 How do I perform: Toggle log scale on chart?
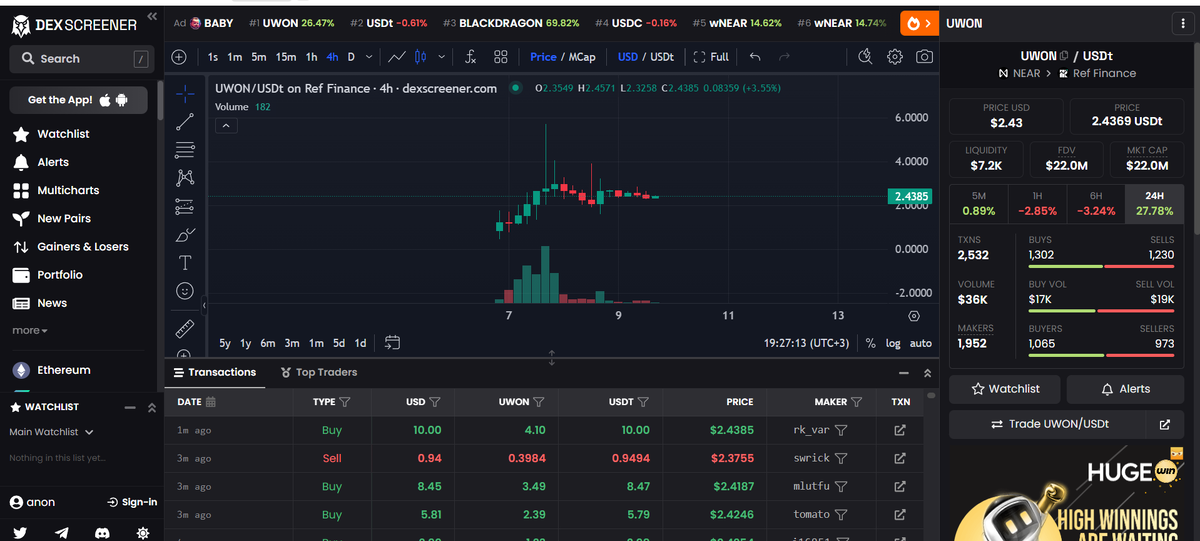tap(893, 343)
